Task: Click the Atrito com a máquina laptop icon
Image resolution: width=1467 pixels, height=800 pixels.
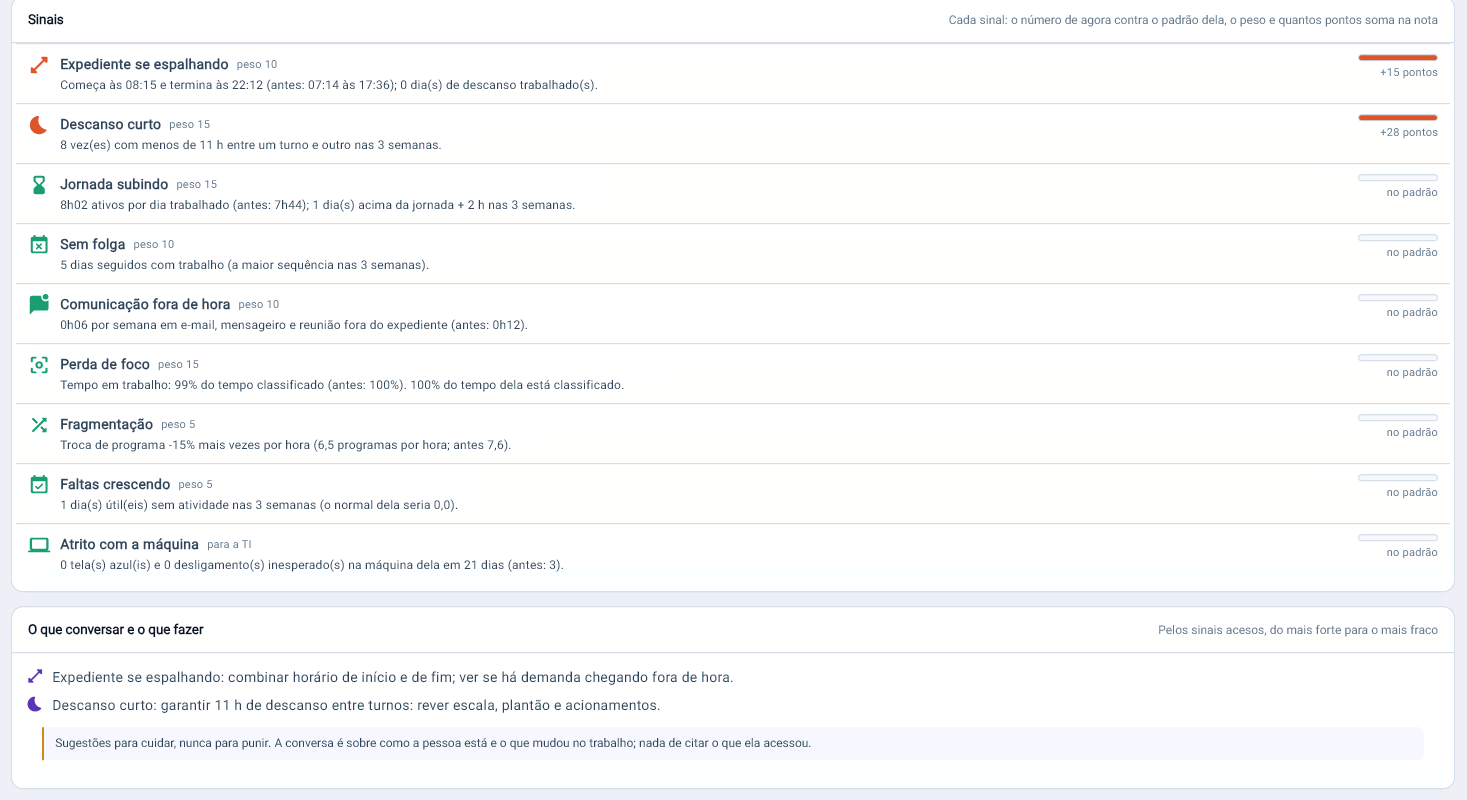Action: [x=39, y=545]
